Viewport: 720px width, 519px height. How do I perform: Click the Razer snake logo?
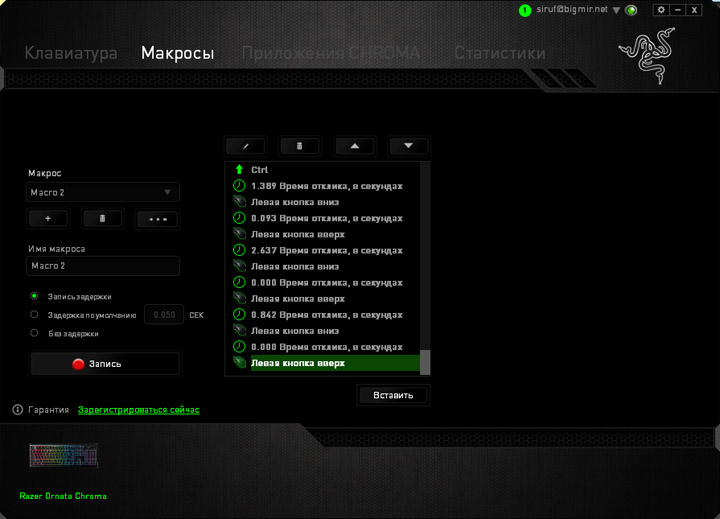point(647,55)
